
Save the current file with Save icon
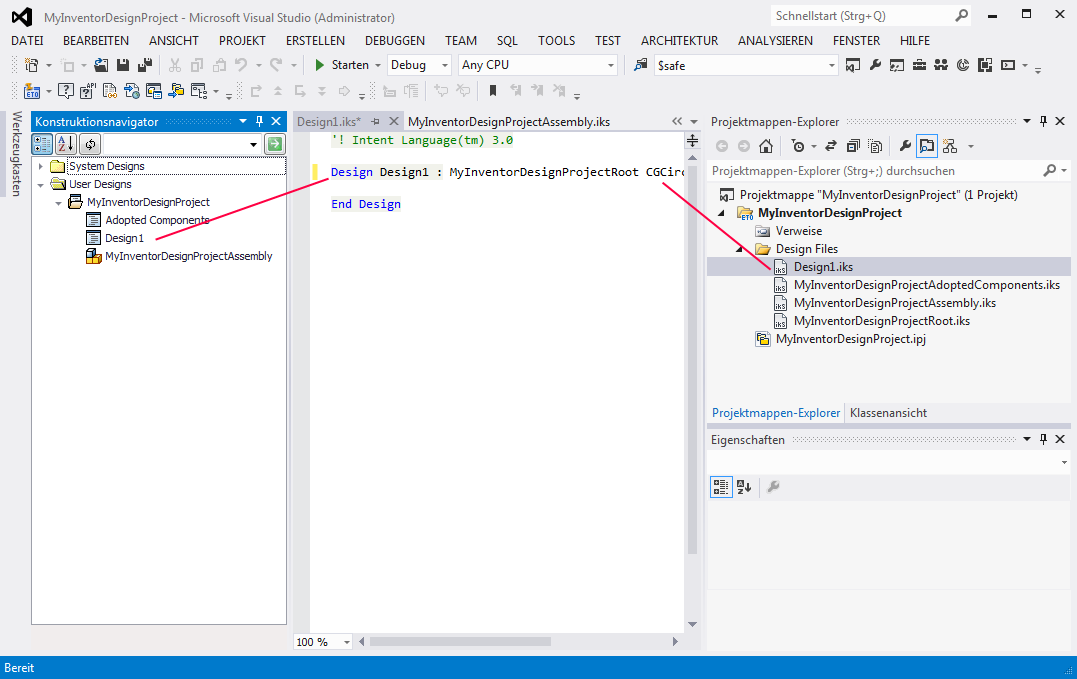click(123, 65)
